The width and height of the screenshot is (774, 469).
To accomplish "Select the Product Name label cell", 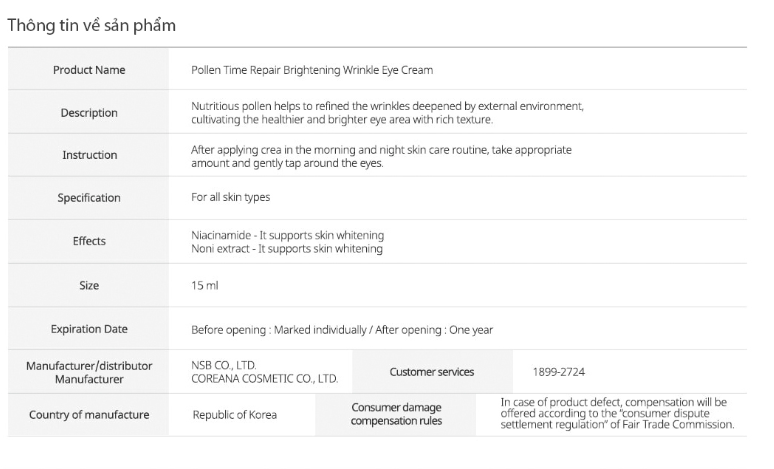I will [x=89, y=70].
